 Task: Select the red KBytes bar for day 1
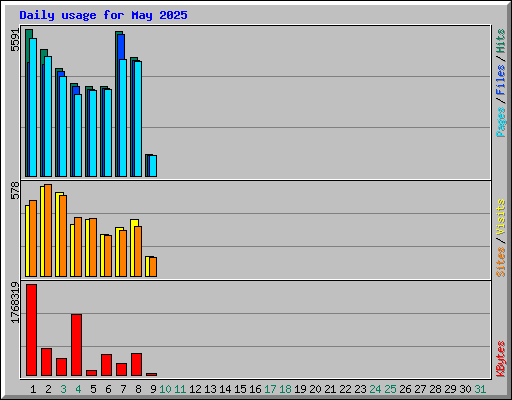pos(32,330)
